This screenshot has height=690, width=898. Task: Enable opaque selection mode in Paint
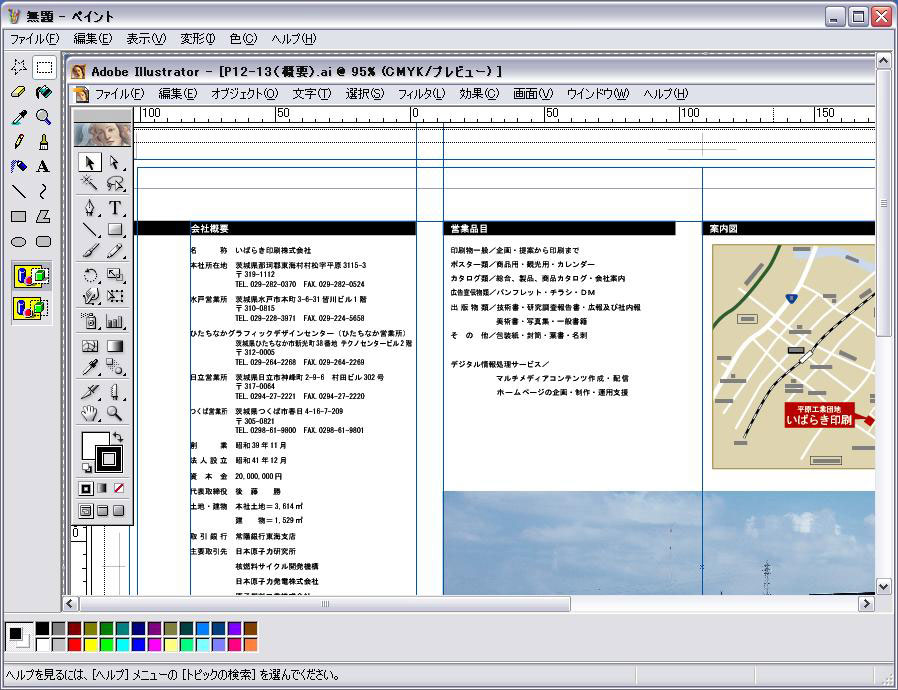pyautogui.click(x=31, y=277)
